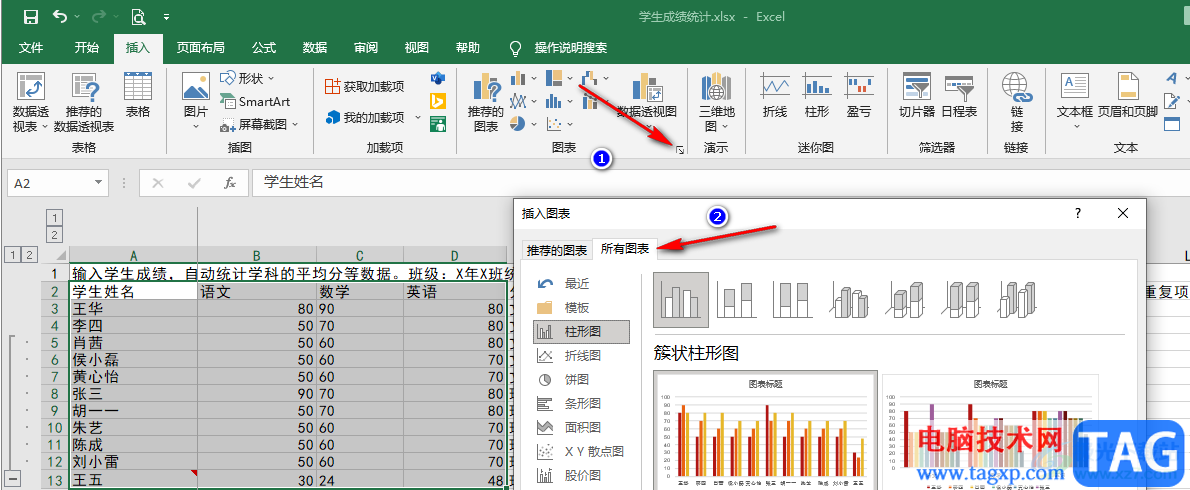The width and height of the screenshot is (1190, 490).
Task: Open the 视图 ribbon tab
Action: (416, 48)
